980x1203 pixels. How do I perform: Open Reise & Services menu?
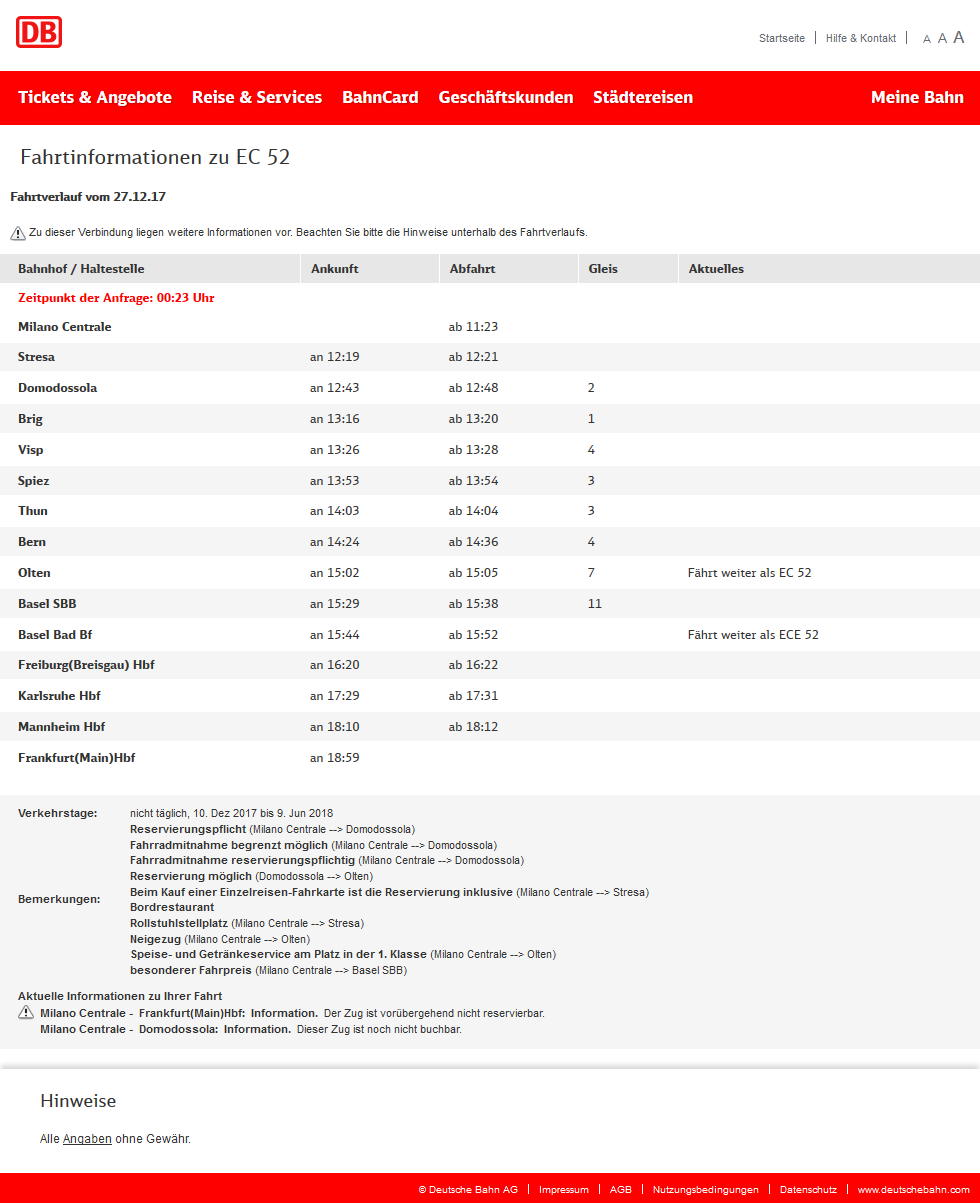point(257,97)
